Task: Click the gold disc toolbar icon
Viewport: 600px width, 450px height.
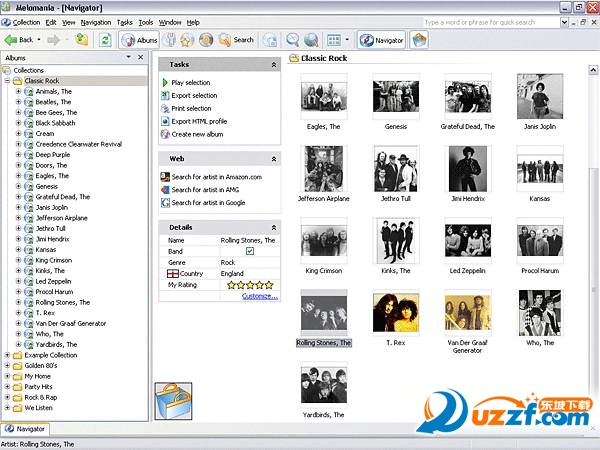Action: click(x=206, y=40)
